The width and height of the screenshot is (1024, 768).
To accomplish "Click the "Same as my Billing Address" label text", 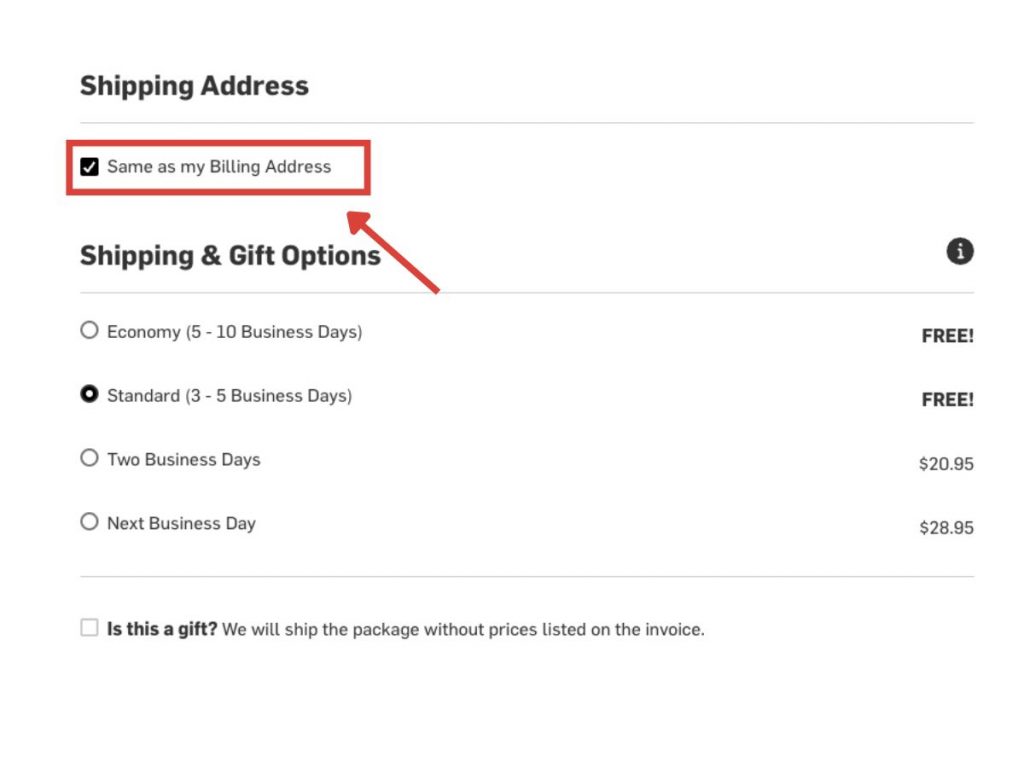I will click(x=219, y=167).
